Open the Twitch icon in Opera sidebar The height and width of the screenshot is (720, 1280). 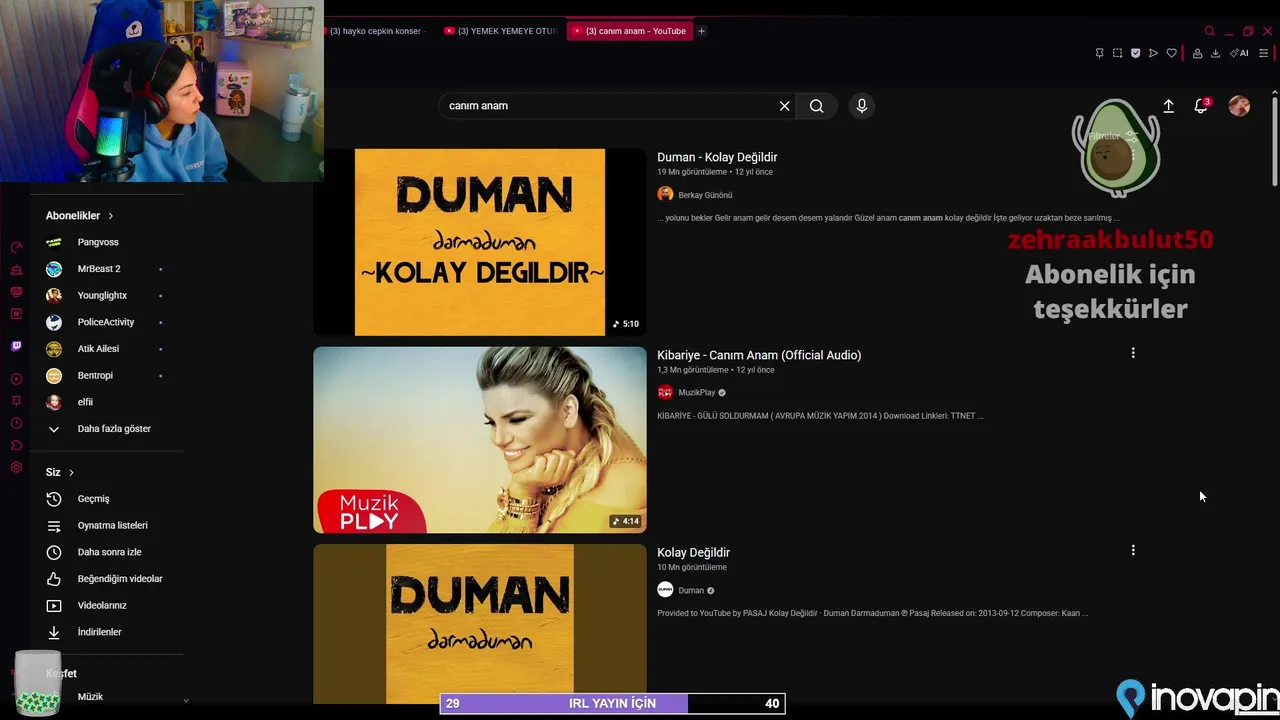pyautogui.click(x=16, y=346)
